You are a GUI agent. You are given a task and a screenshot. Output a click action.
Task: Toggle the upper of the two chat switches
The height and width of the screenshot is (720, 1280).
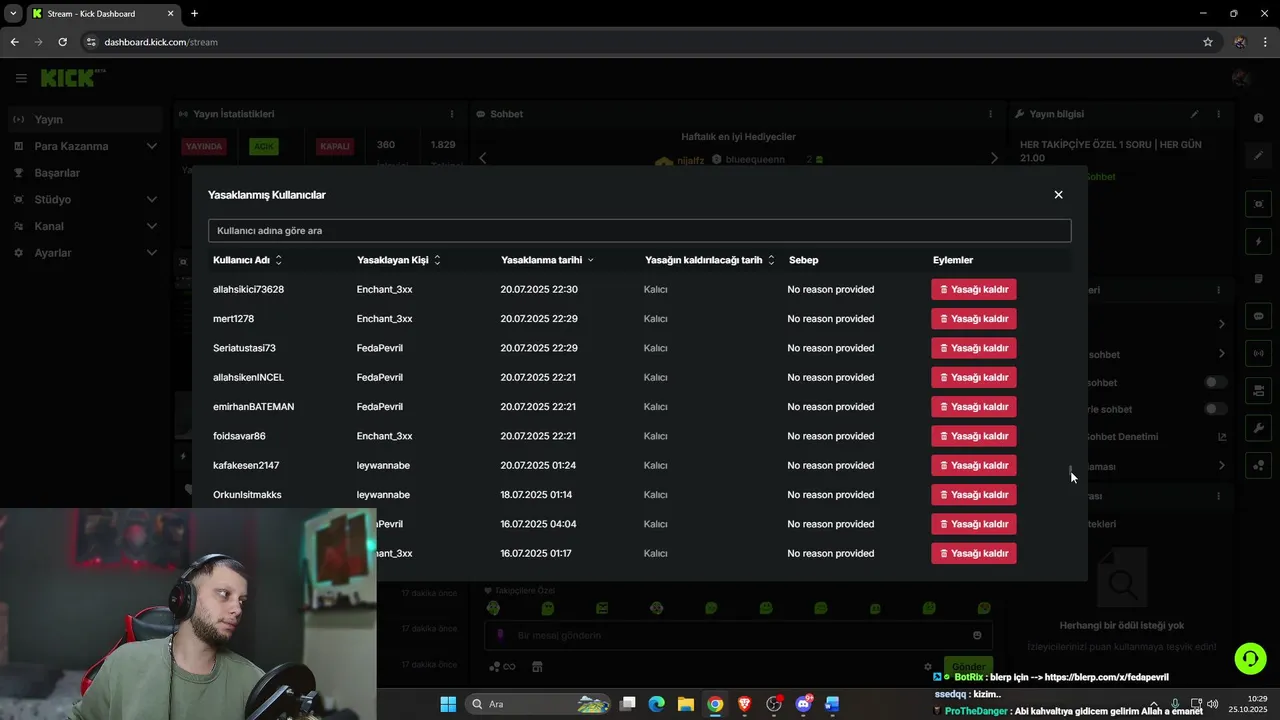click(1215, 382)
